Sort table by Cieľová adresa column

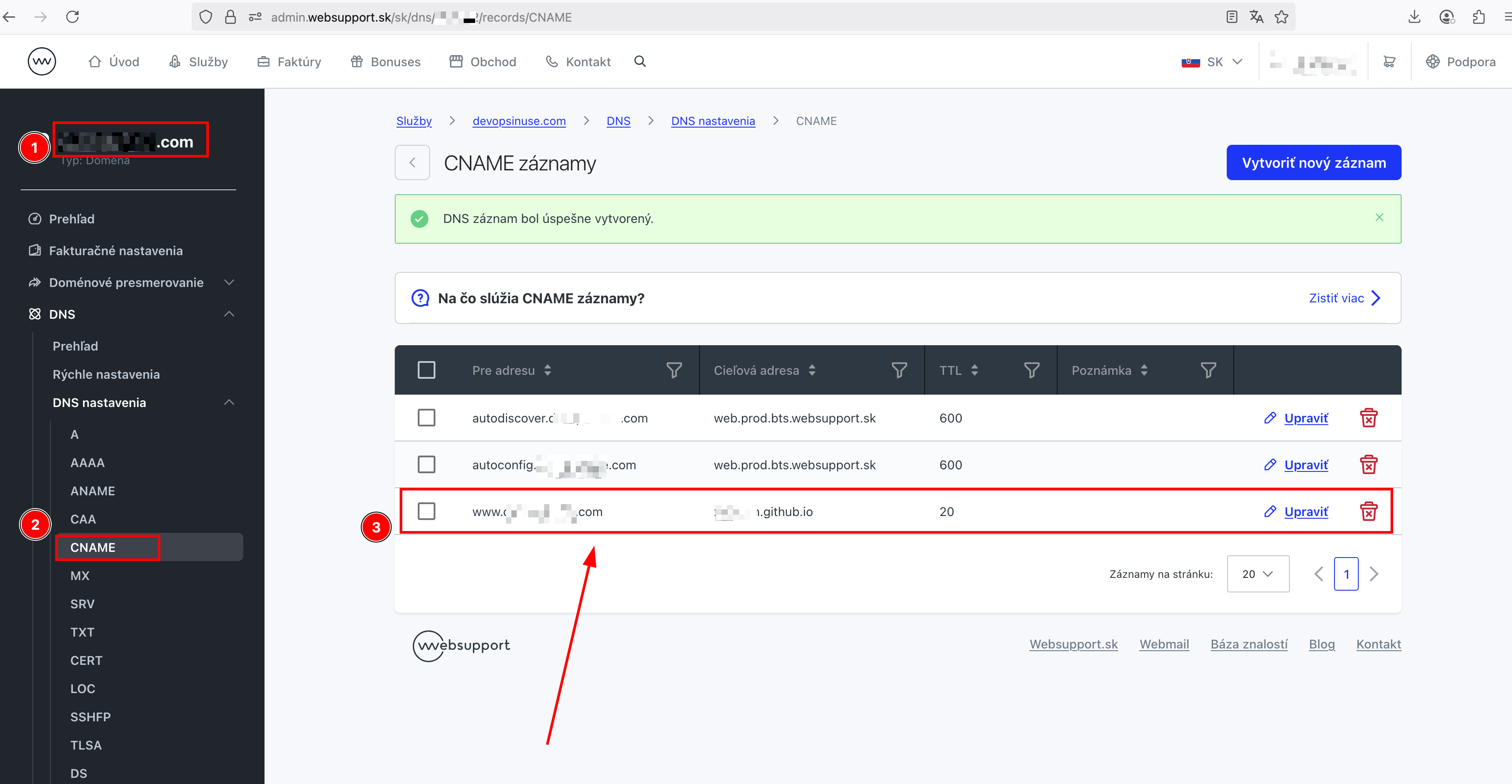pyautogui.click(x=812, y=370)
